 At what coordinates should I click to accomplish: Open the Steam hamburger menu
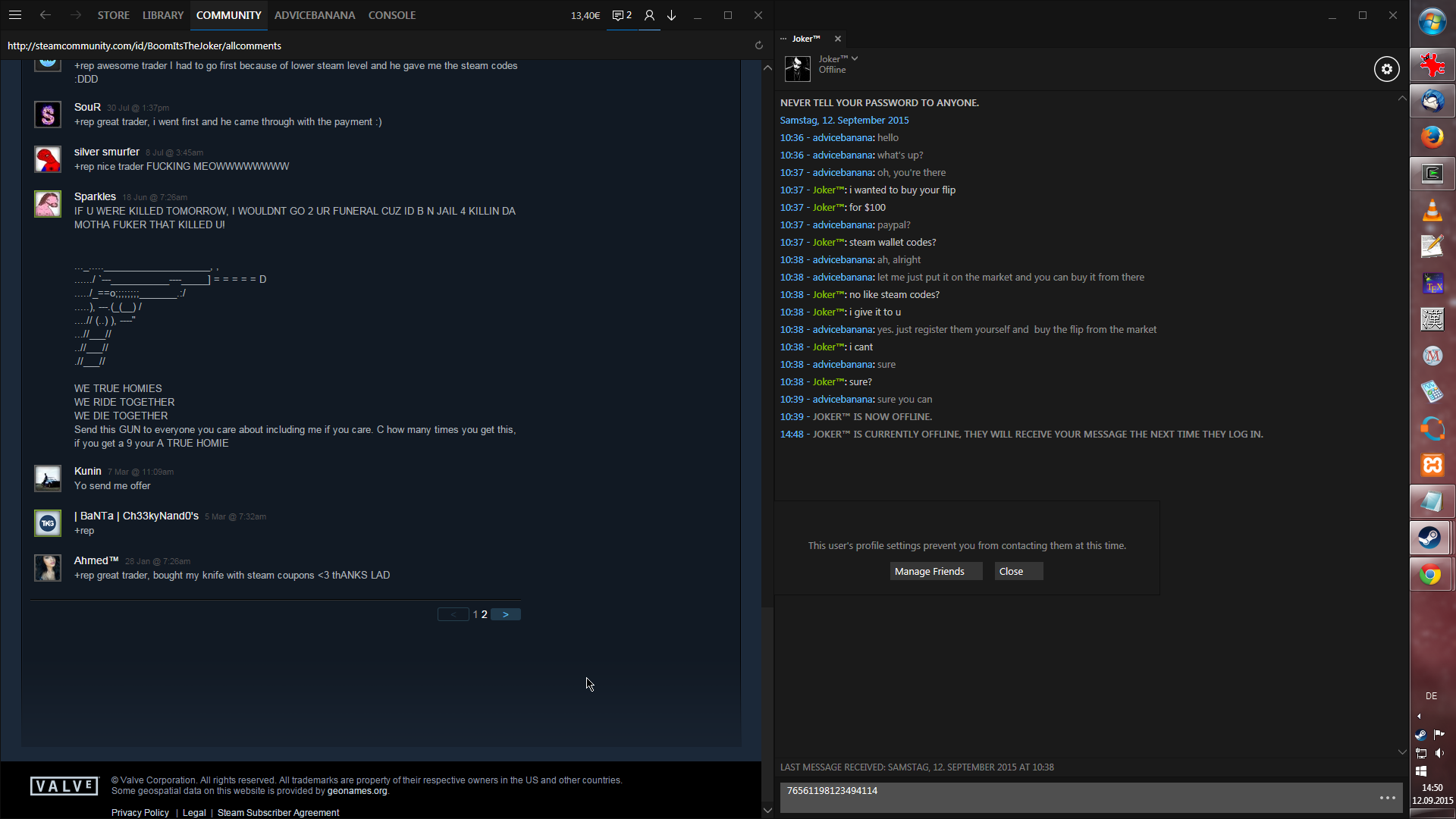15,15
